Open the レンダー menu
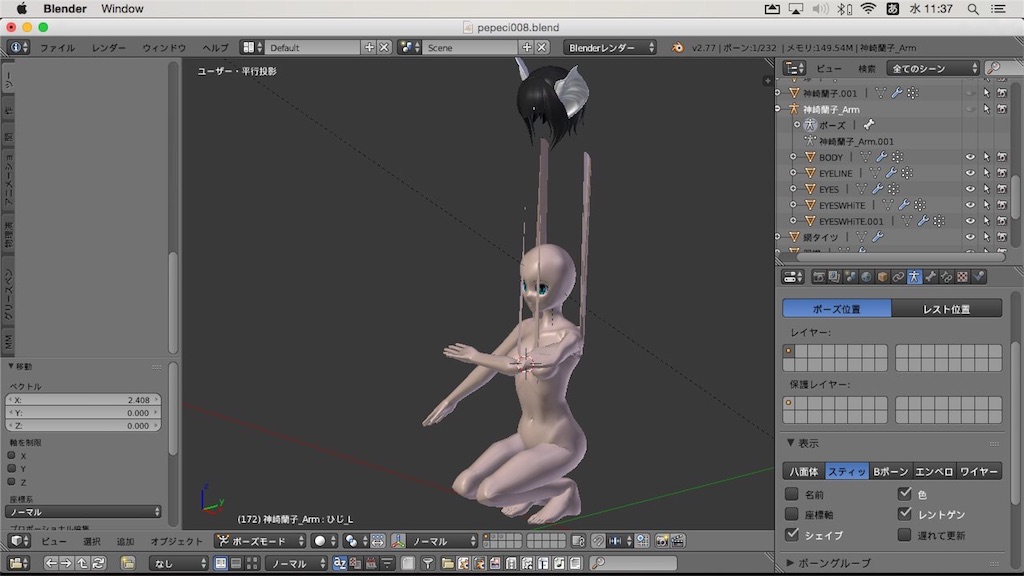This screenshot has height=576, width=1024. coord(108,48)
